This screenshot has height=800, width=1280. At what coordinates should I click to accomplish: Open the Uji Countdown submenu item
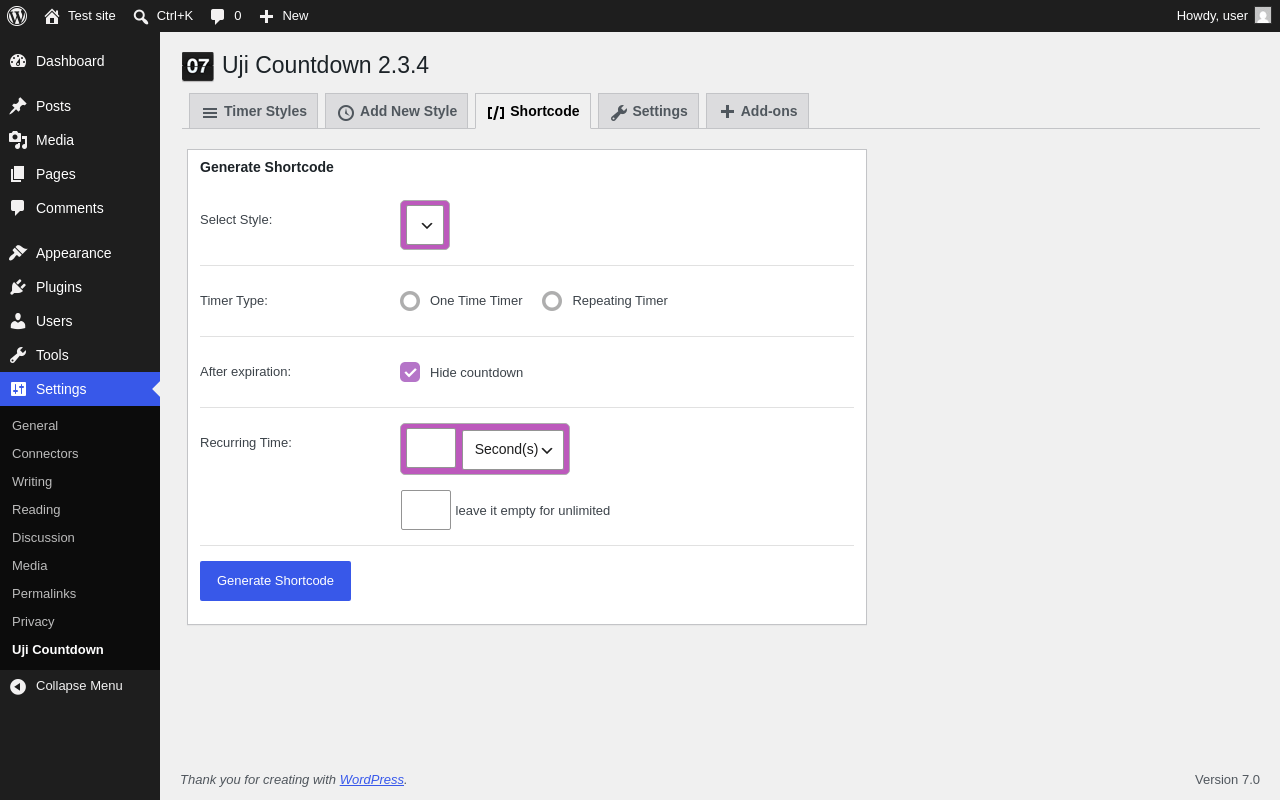coord(80,650)
